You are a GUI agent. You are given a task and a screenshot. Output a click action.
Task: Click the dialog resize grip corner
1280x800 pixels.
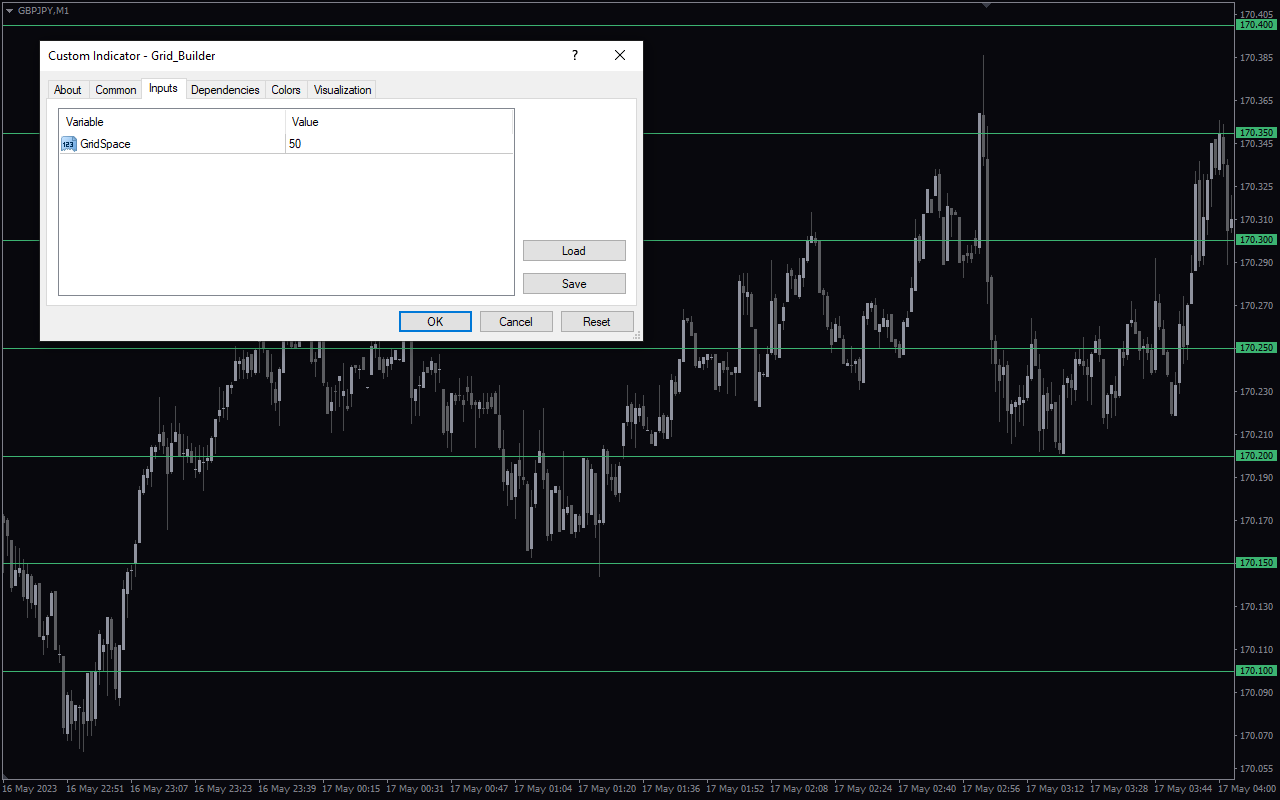637,336
